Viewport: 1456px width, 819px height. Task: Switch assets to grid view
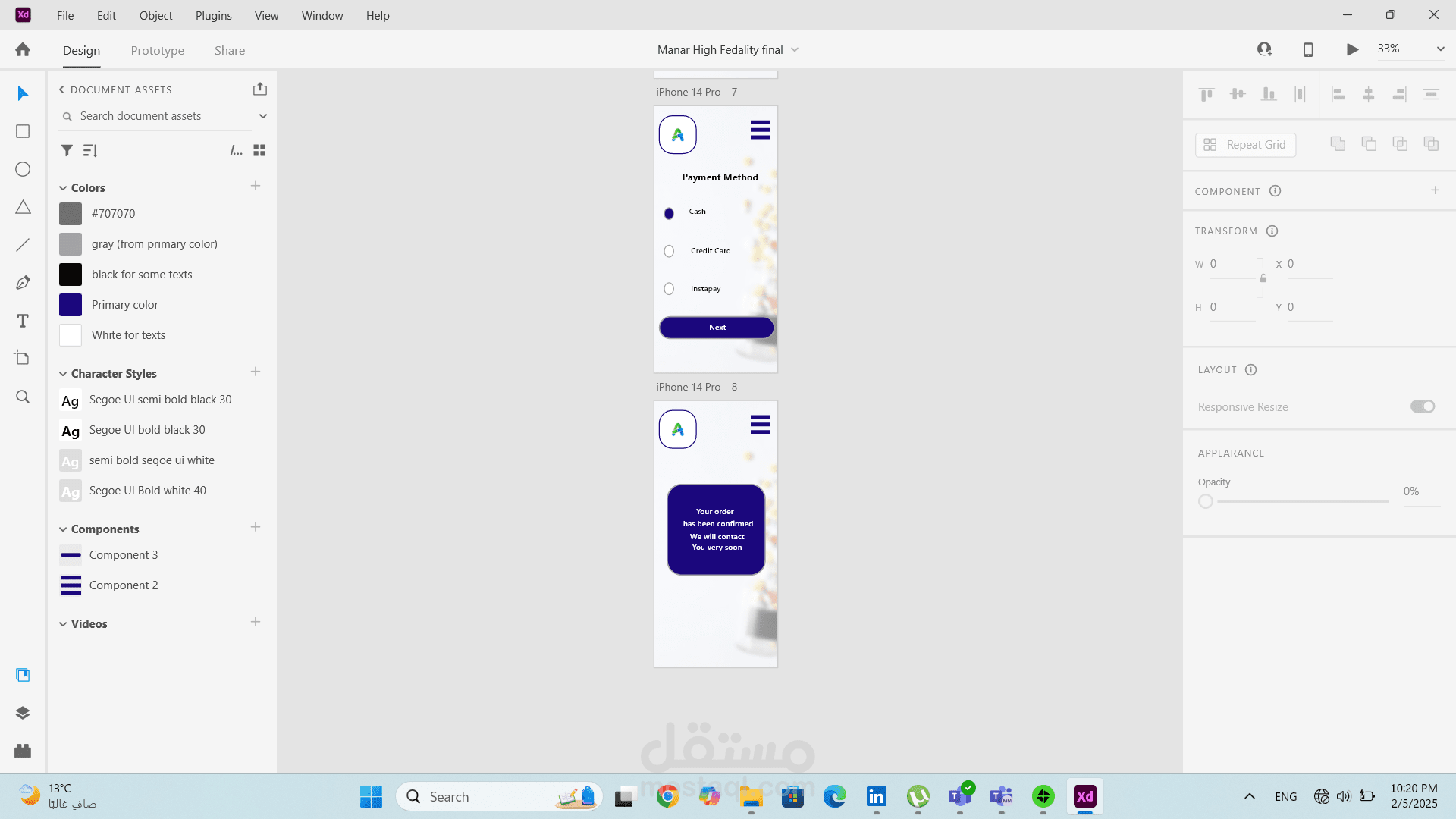point(259,150)
